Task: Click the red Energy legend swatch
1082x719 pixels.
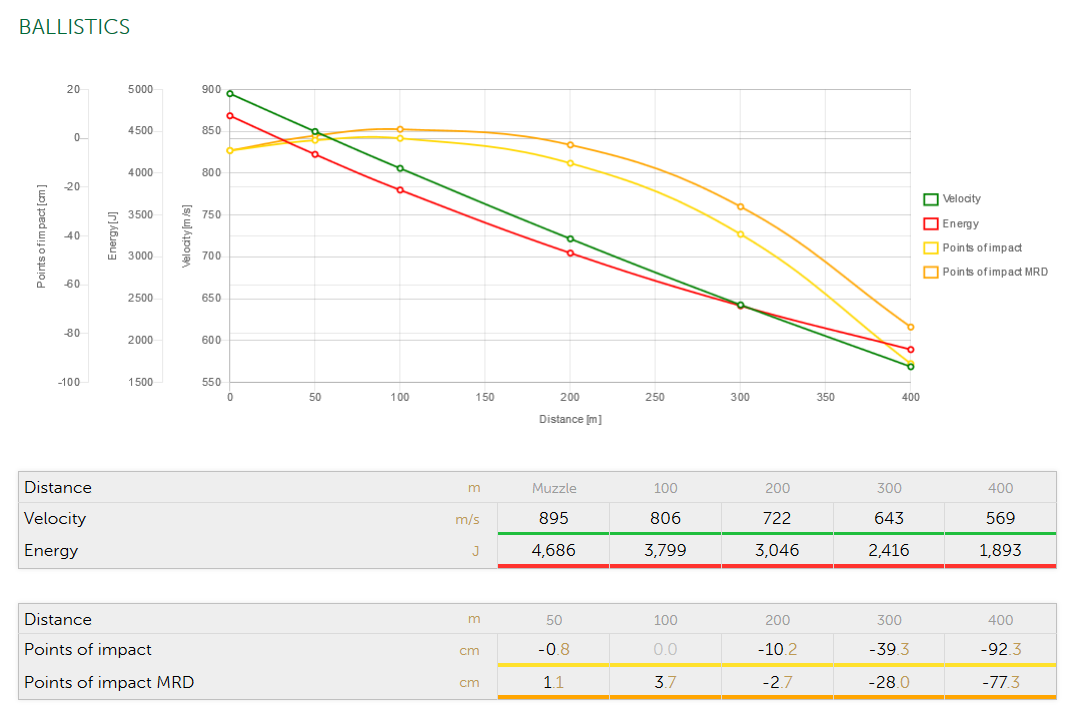Action: click(930, 223)
